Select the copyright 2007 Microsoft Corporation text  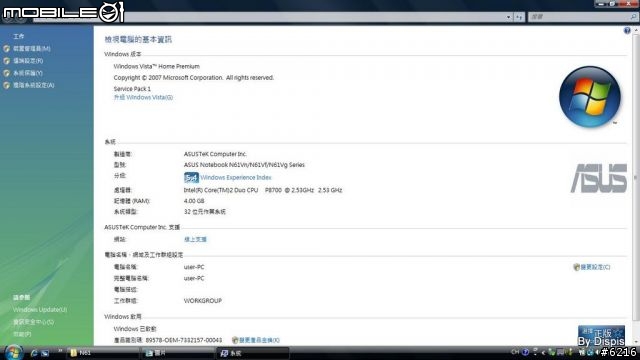click(x=193, y=78)
